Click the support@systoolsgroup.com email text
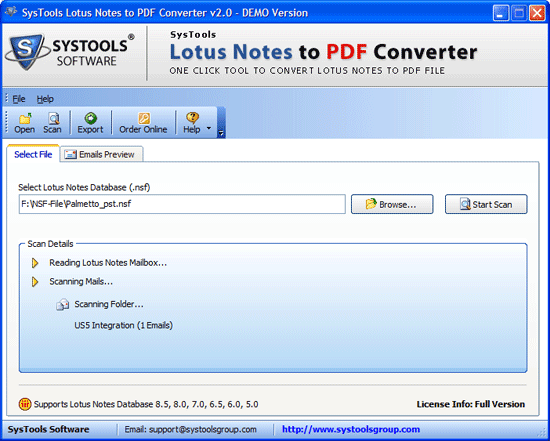Viewport: 550px width, 441px height. click(x=190, y=429)
